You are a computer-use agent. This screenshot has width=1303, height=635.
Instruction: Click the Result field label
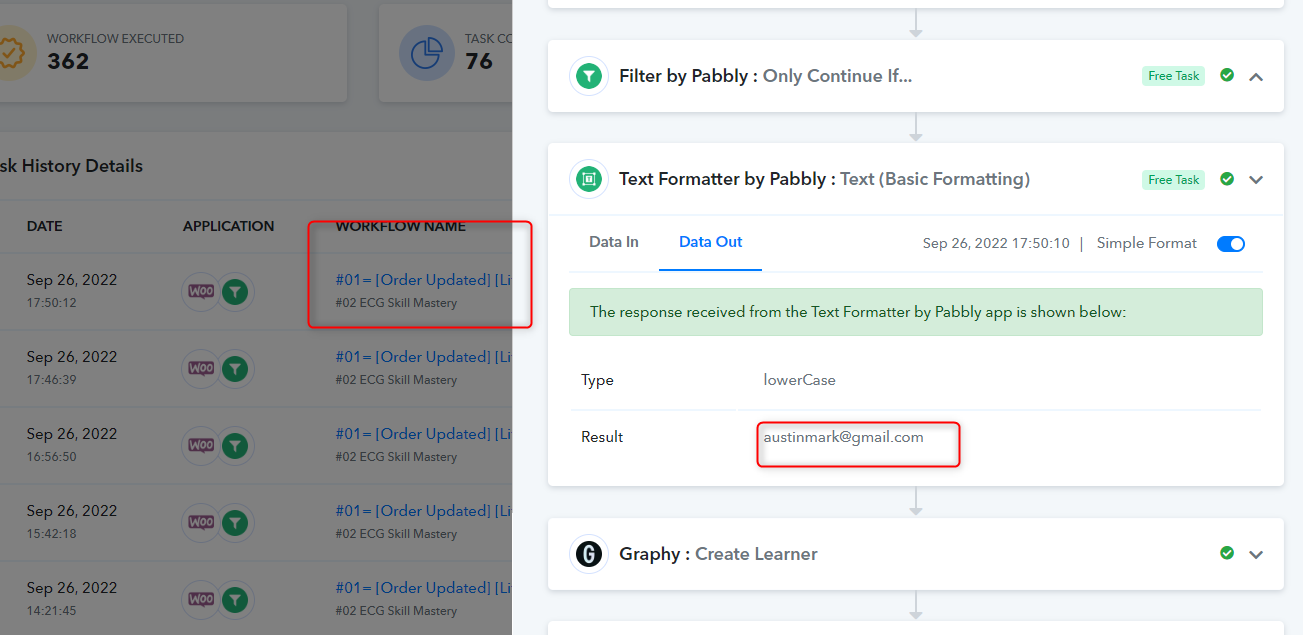coord(602,437)
